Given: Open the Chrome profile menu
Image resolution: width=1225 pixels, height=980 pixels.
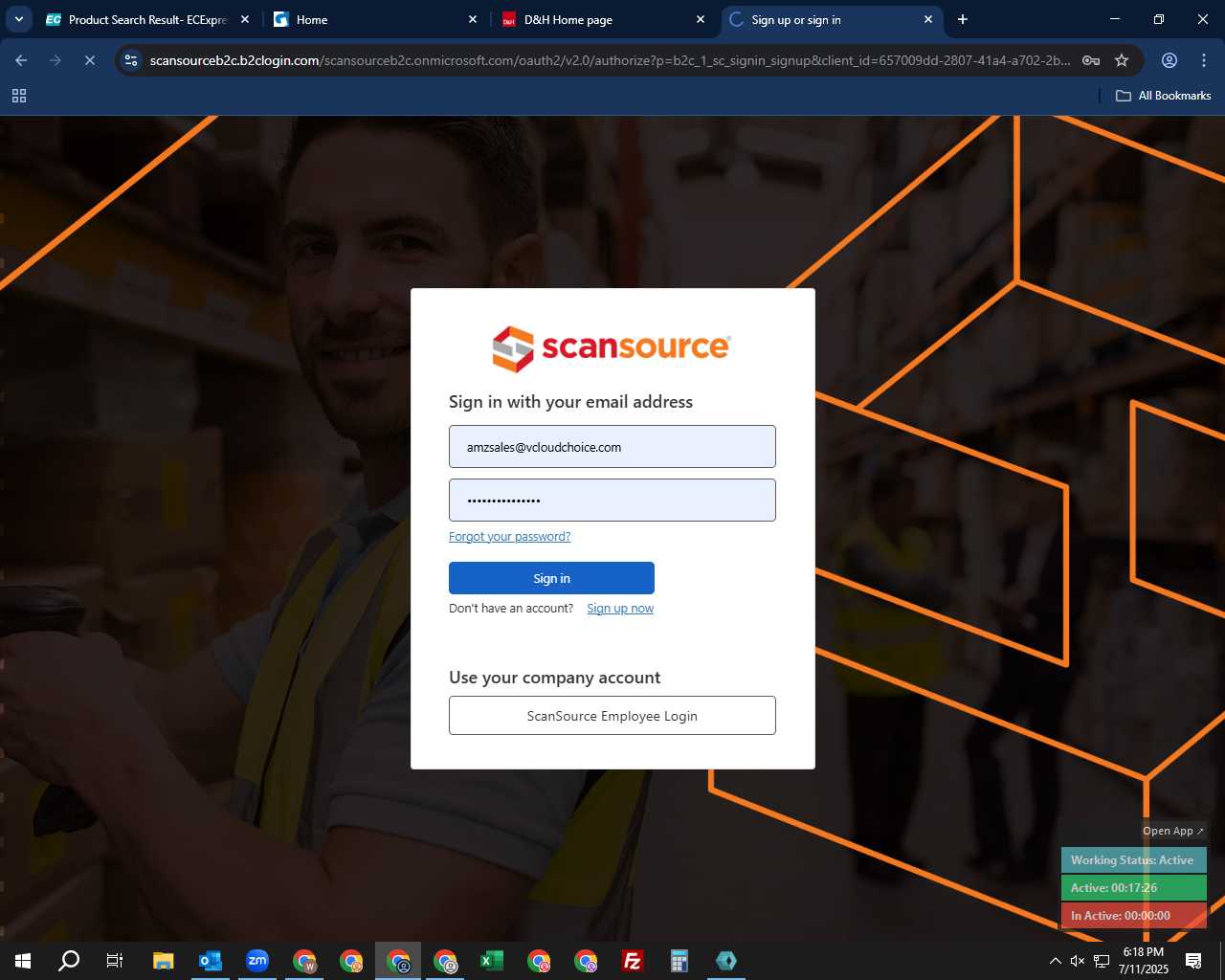Looking at the screenshot, I should 1169,60.
